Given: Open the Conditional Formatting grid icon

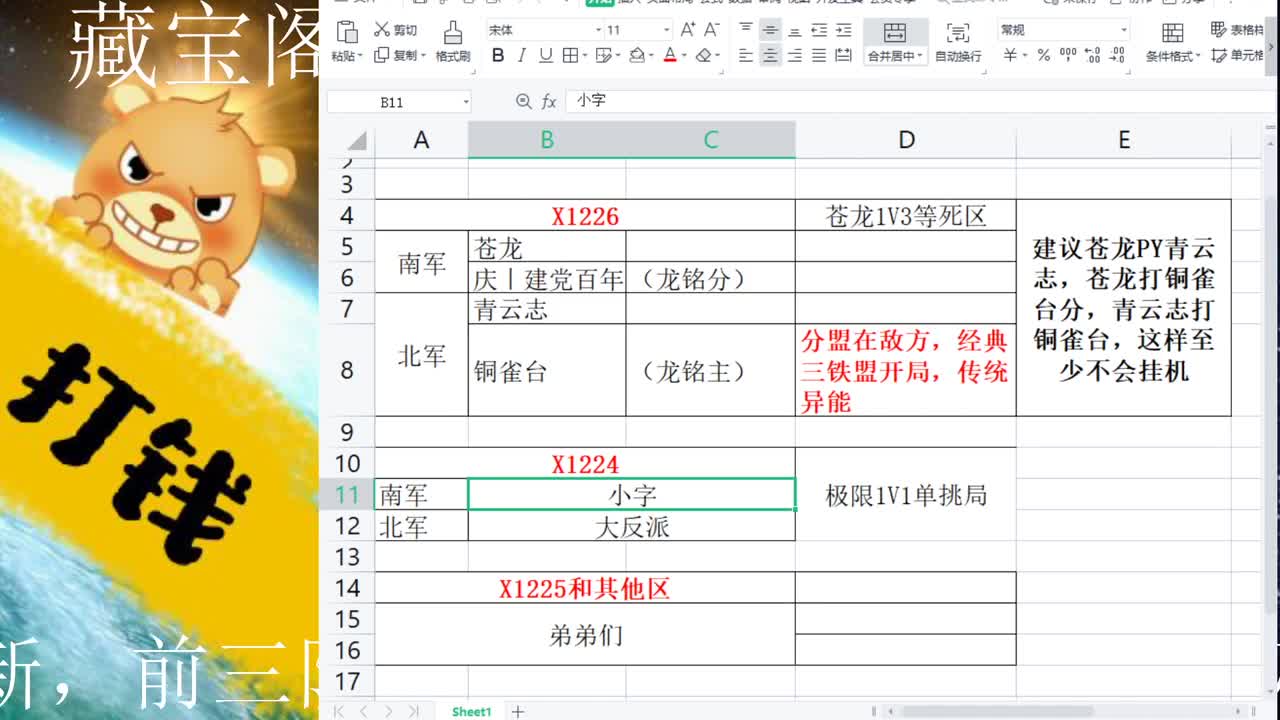Looking at the screenshot, I should (1173, 32).
